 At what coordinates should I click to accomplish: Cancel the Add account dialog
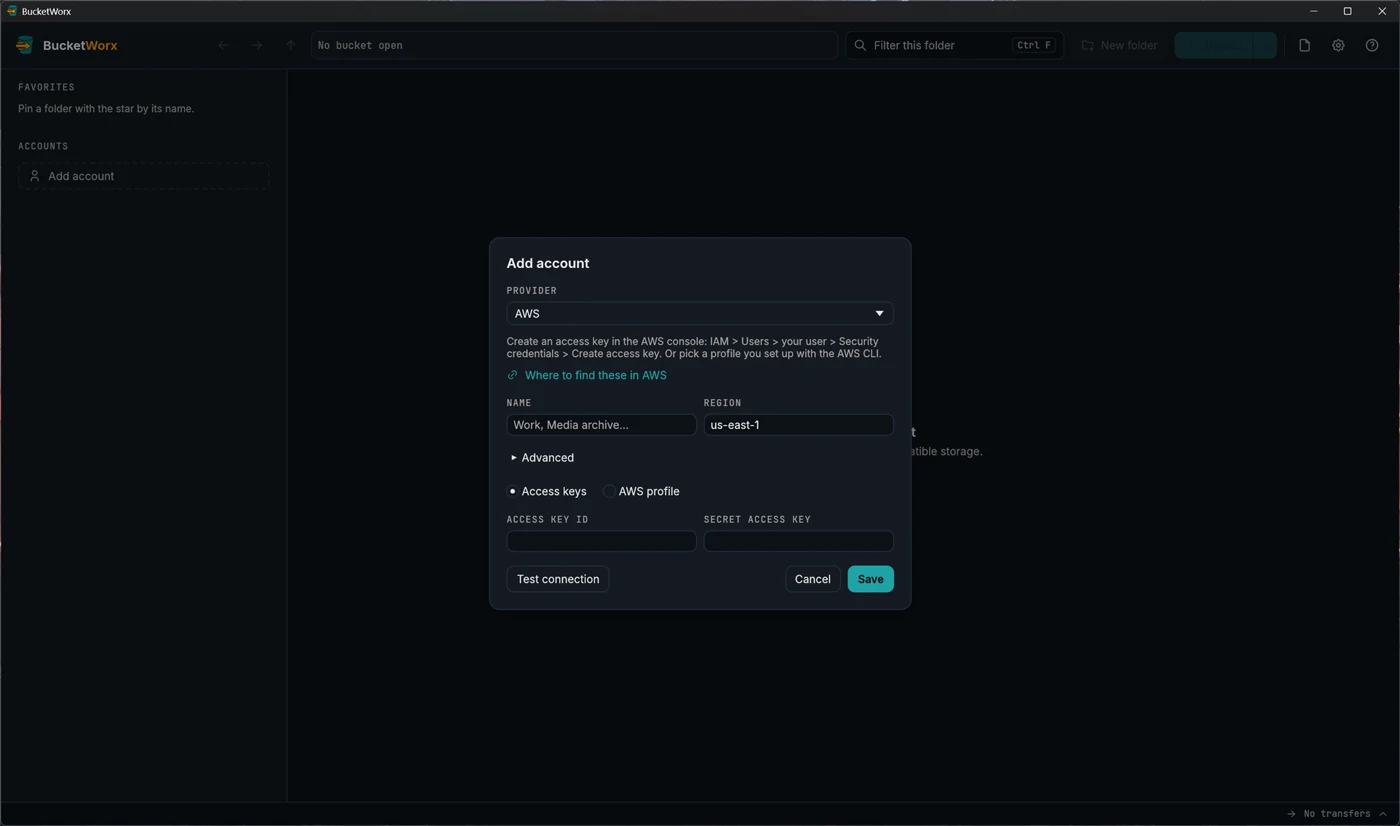point(812,579)
